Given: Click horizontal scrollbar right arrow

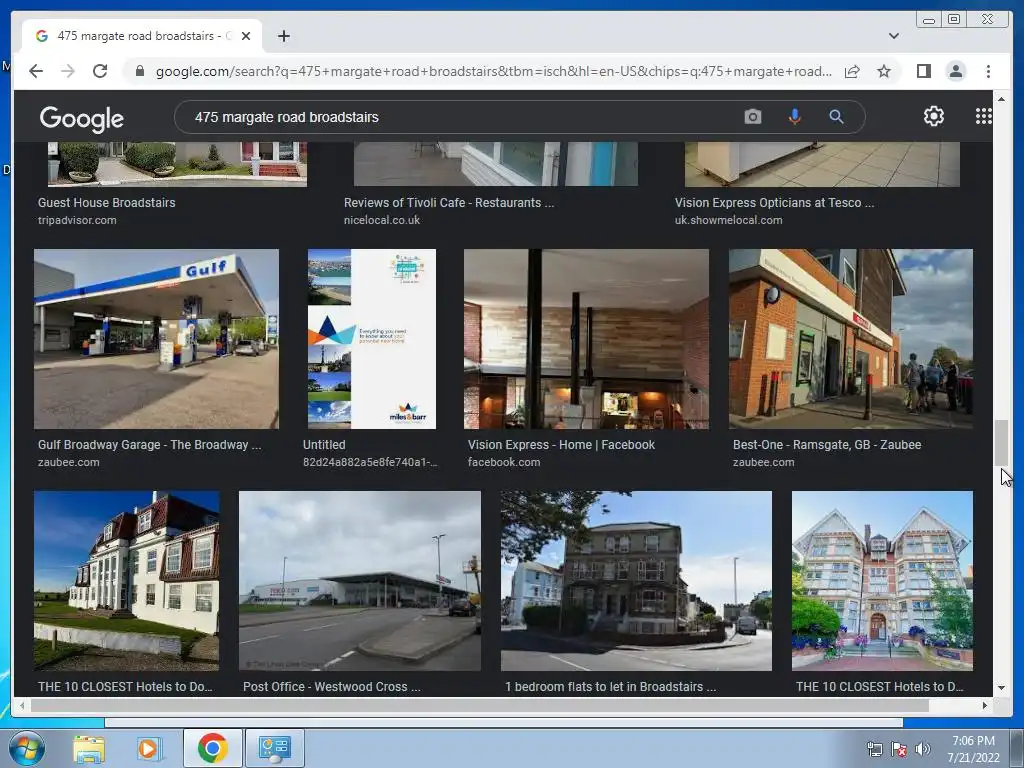Looking at the screenshot, I should 985,705.
